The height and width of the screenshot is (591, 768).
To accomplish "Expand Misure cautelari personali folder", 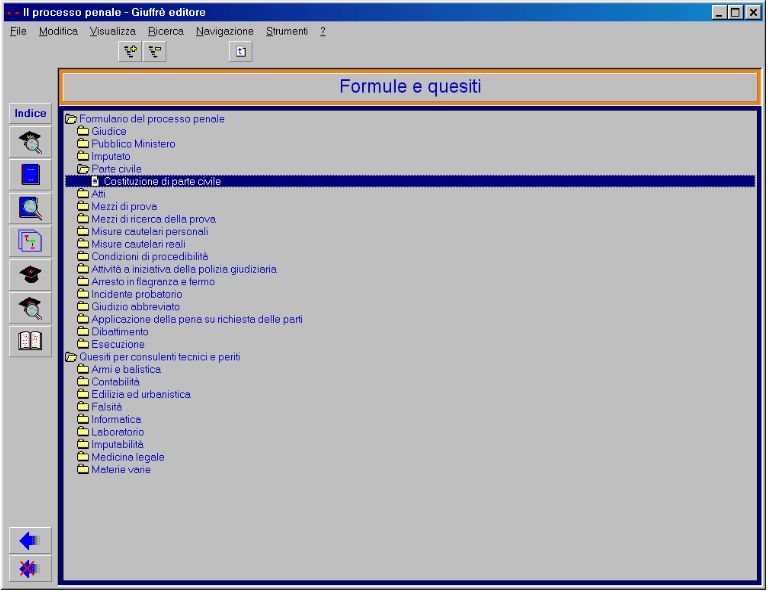I will coord(143,232).
